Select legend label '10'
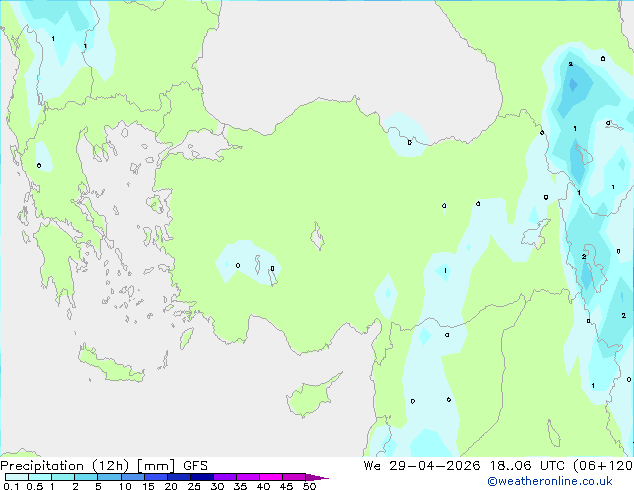 125,486
